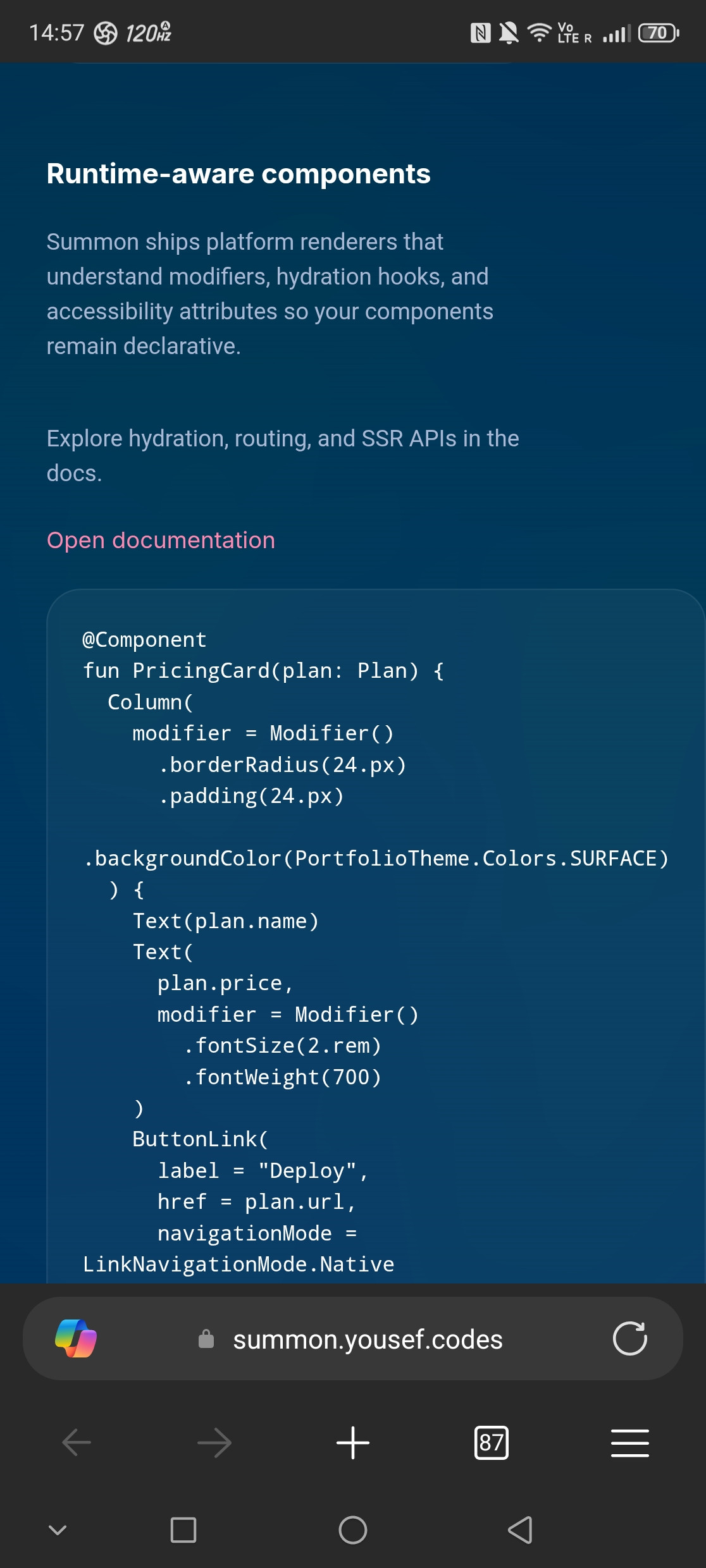Open recent apps with square button

[x=183, y=1530]
